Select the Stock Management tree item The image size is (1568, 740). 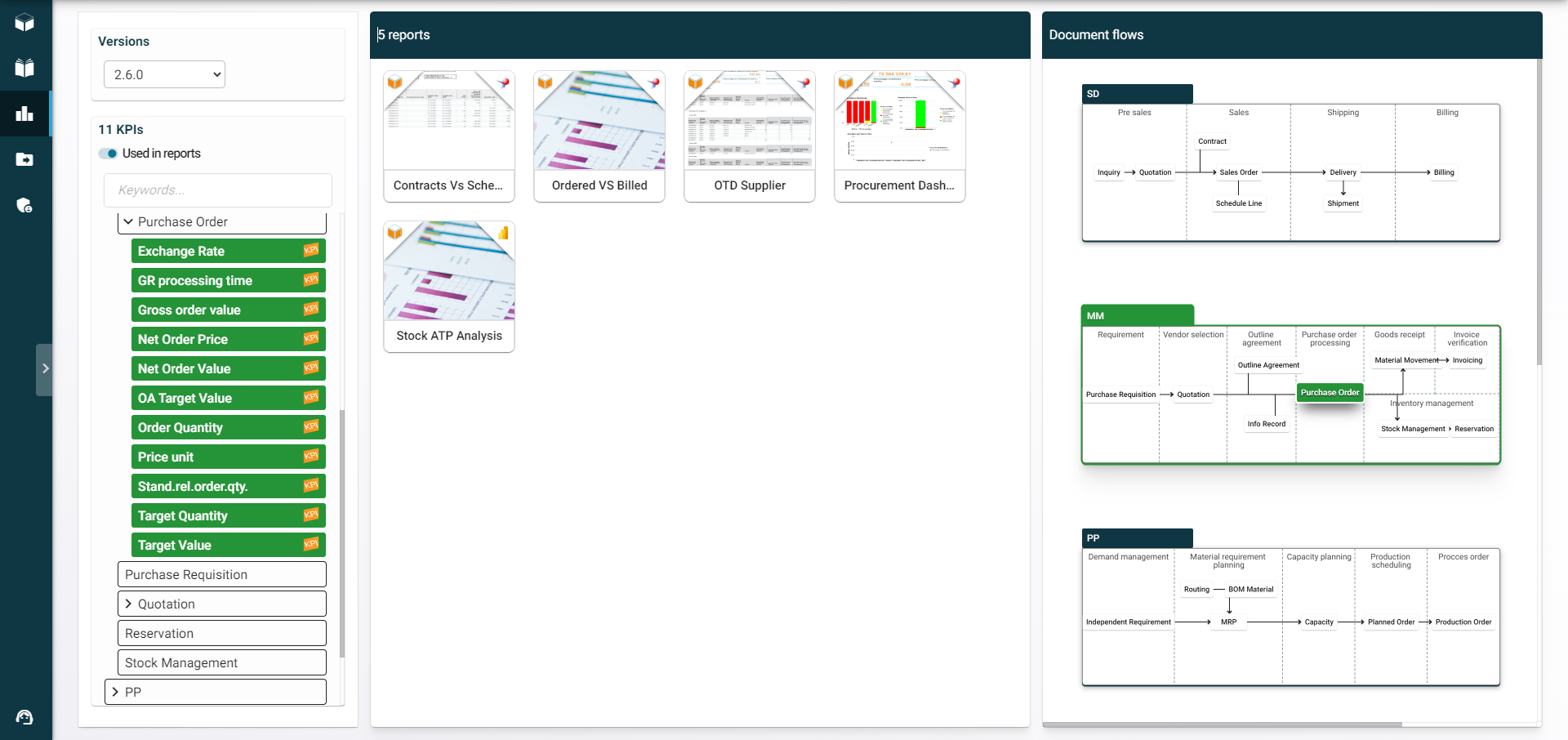(221, 662)
